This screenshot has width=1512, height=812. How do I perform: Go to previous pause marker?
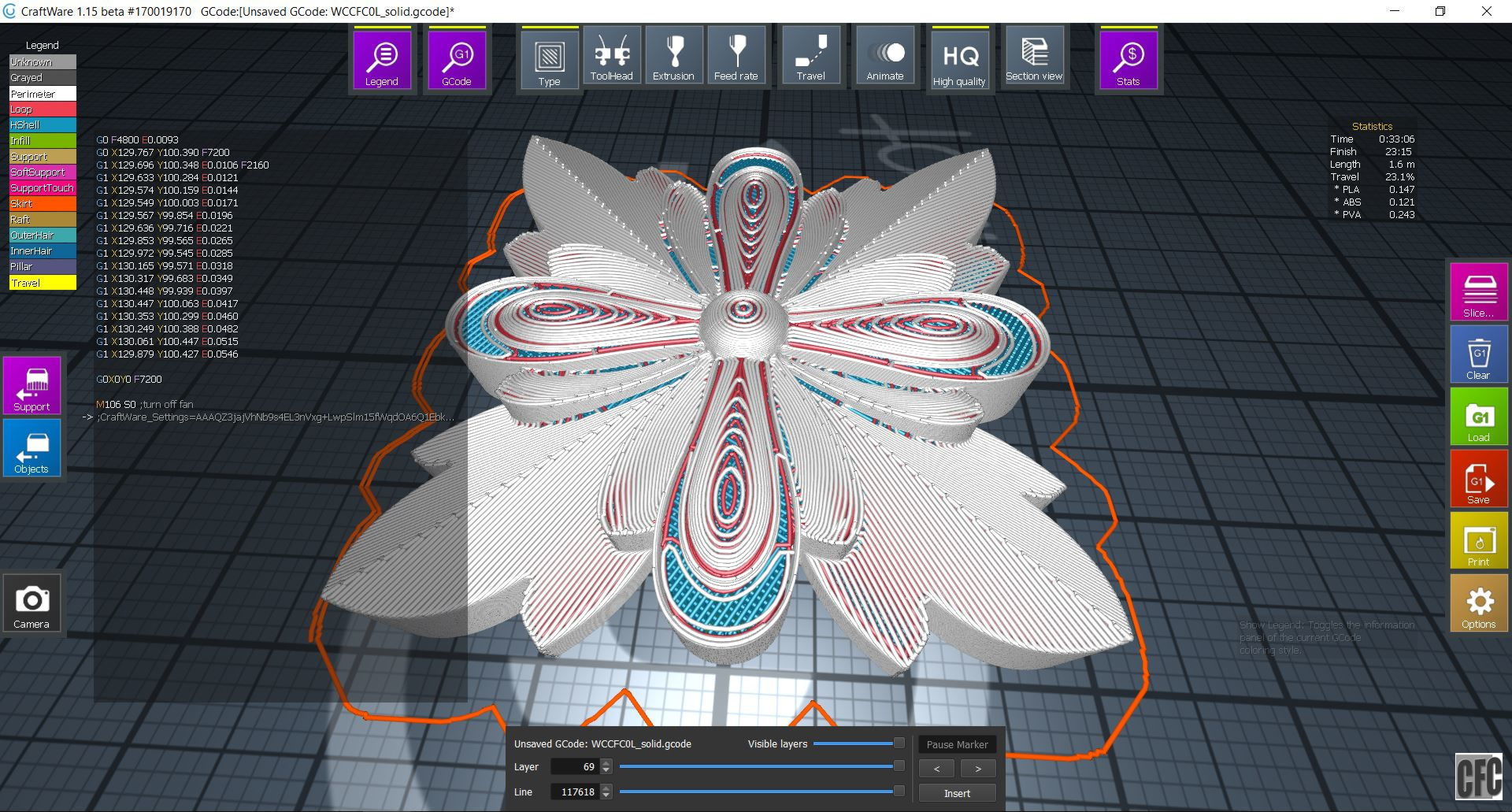[x=936, y=769]
